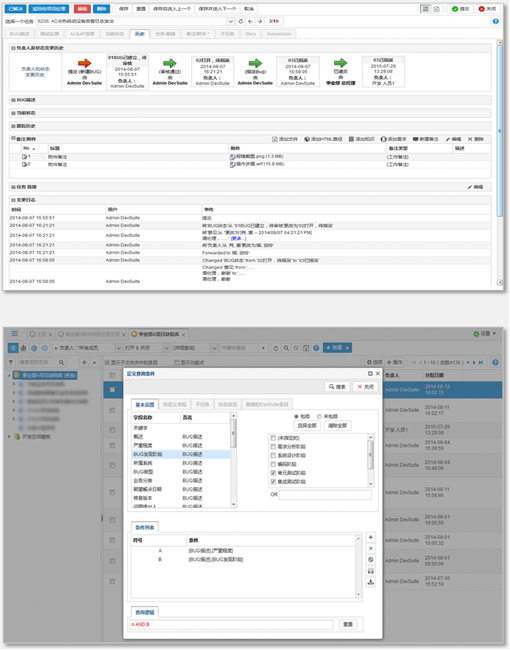Click the 关闭 button in the query dialog

(x=365, y=387)
